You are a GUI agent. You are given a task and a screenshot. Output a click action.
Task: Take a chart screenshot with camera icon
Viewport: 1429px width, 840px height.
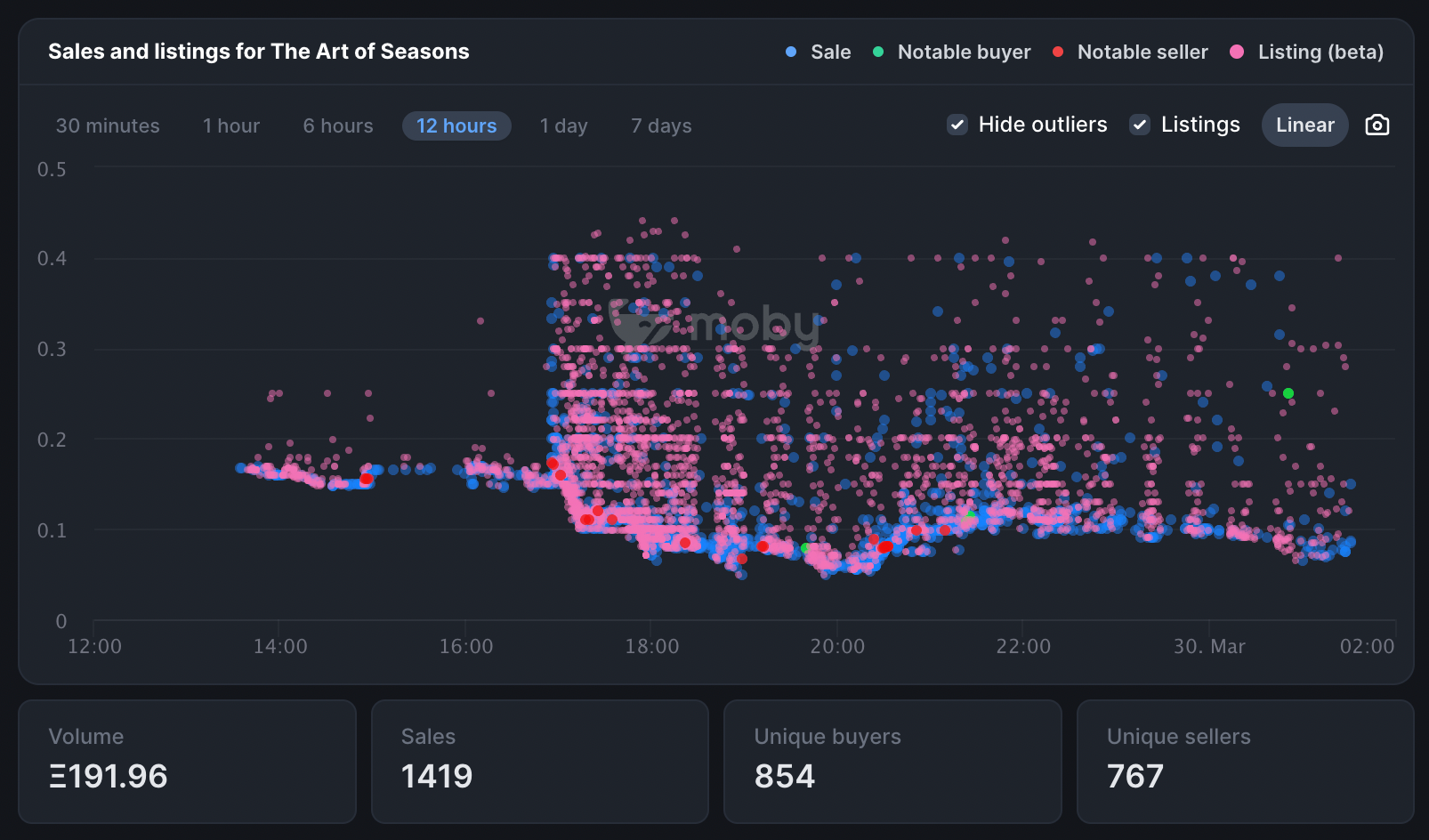1377,125
